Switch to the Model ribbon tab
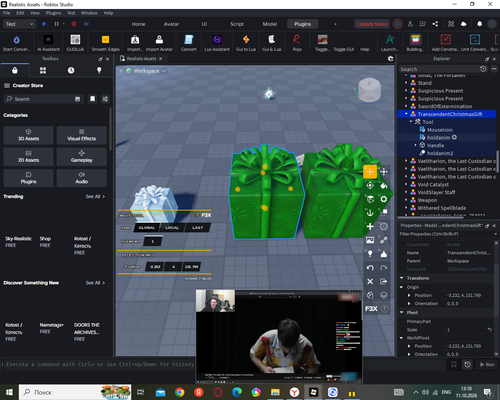Viewport: 500px width, 400px height. click(270, 24)
